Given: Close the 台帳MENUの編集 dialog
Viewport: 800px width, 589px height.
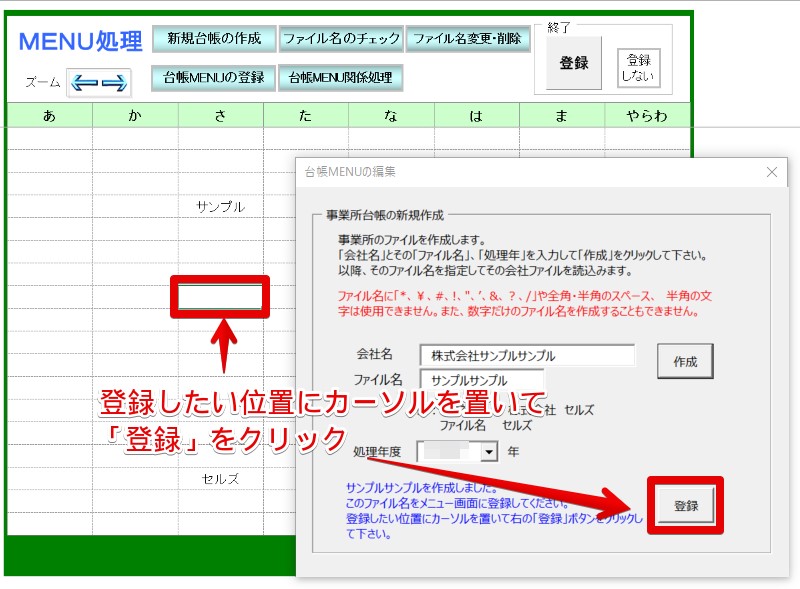Looking at the screenshot, I should (x=772, y=172).
